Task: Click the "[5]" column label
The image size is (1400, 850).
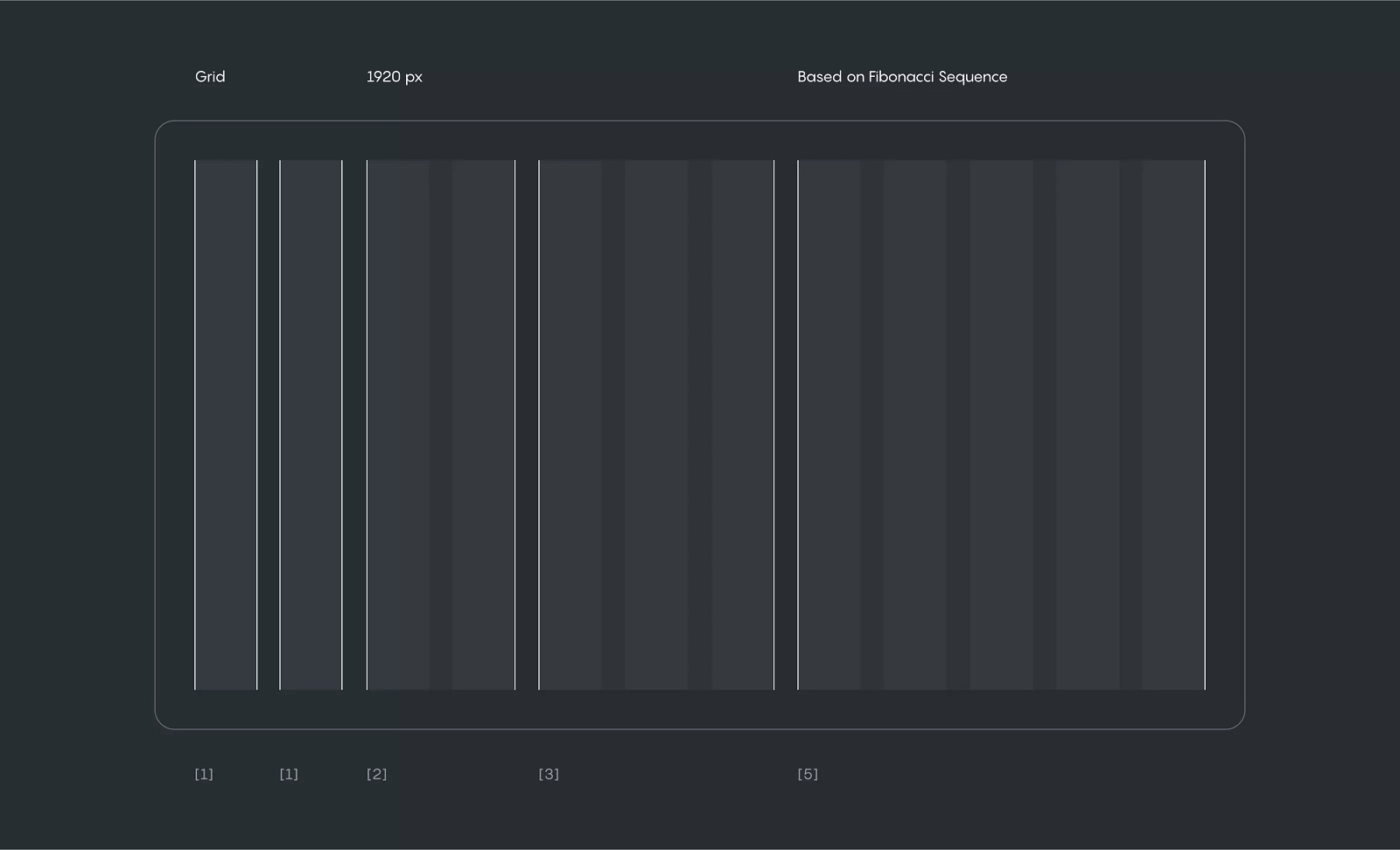Action: 808,774
